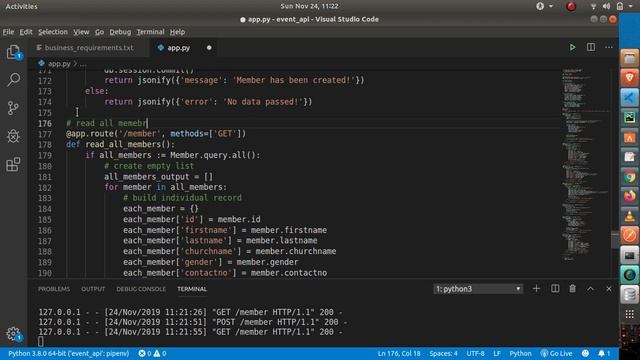Kill terminal with trash icon
Image resolution: width=640 pixels, height=360 pixels.
(572, 289)
